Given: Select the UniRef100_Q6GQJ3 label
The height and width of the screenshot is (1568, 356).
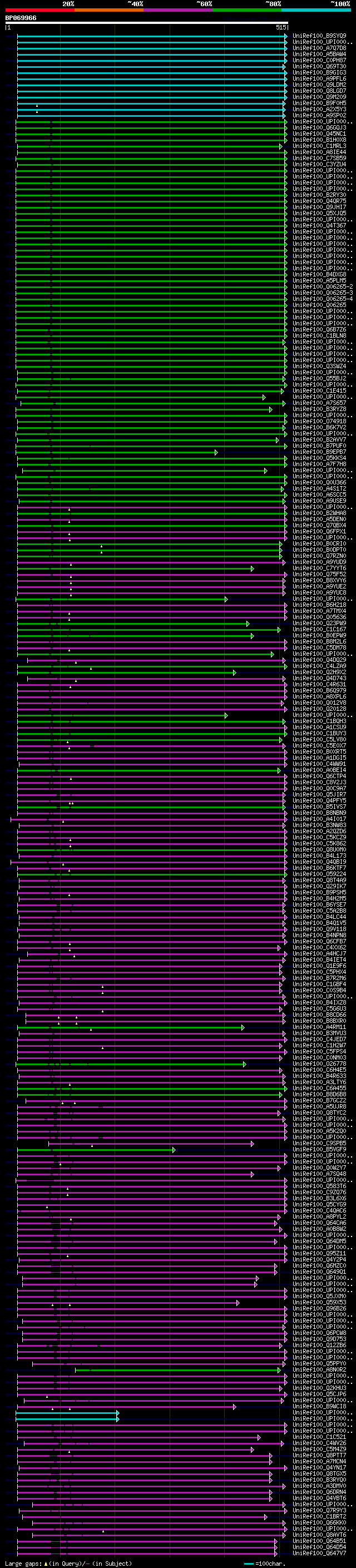Looking at the screenshot, I should 319,128.
